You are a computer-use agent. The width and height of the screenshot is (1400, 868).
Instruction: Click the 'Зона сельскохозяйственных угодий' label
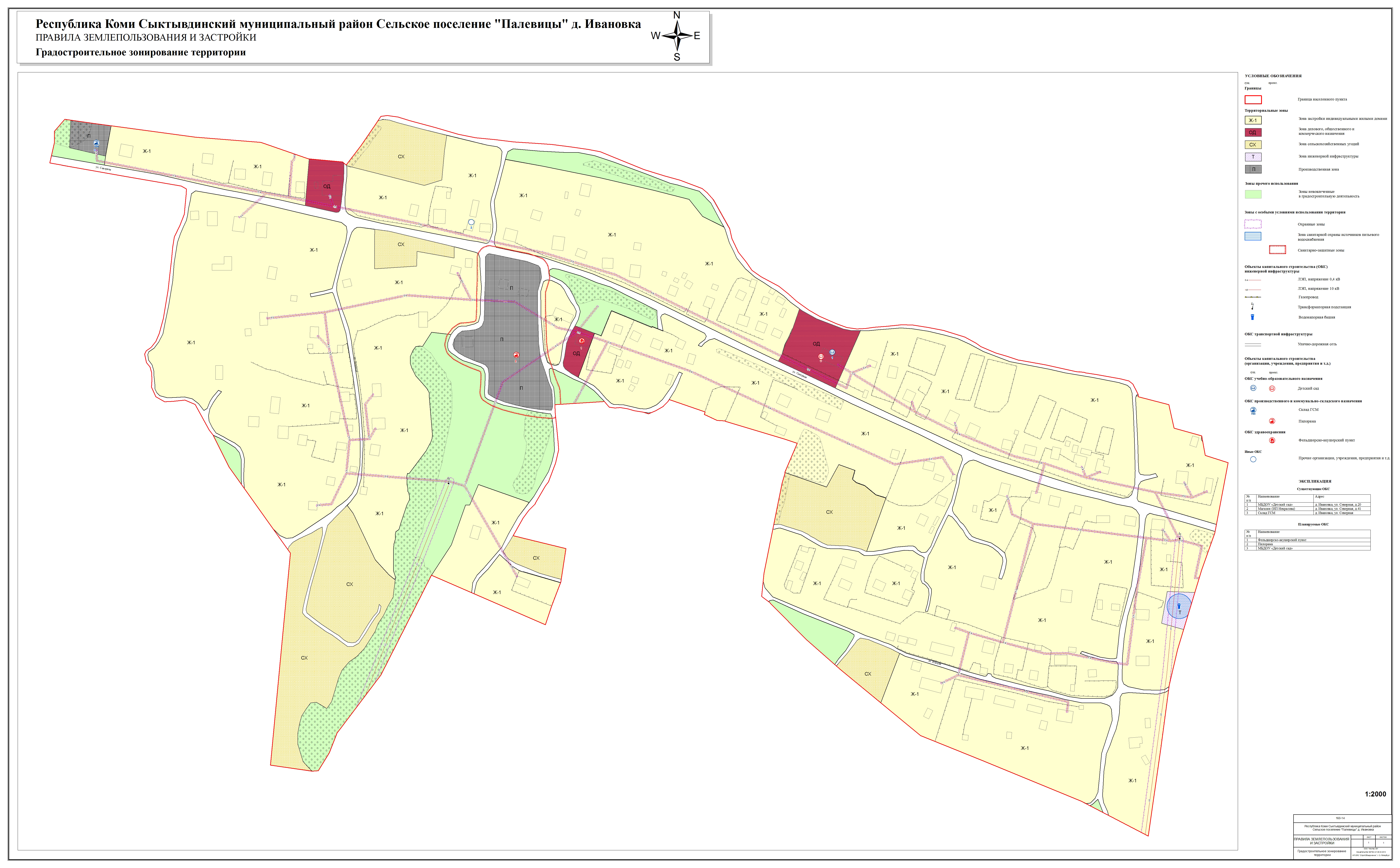tap(1329, 144)
